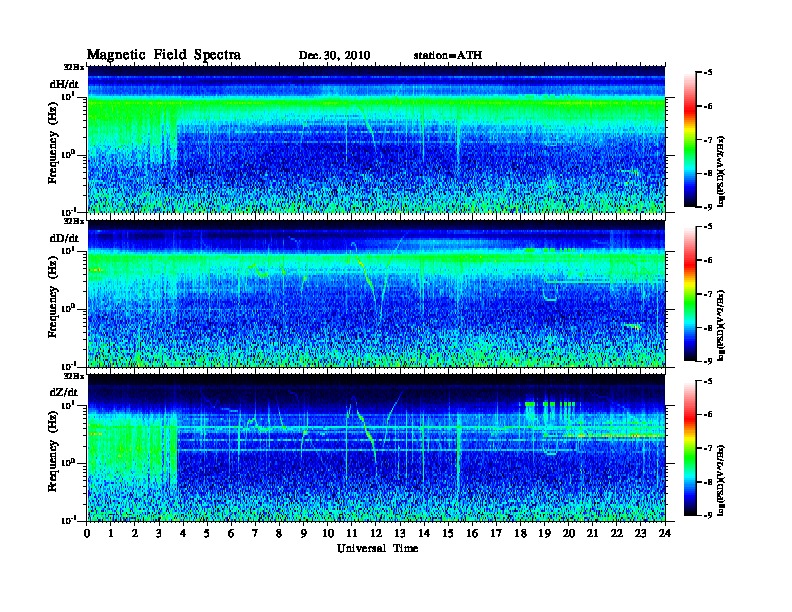Click the -7 value on dH/dt color bar
This screenshot has width=792, height=612.
point(708,139)
